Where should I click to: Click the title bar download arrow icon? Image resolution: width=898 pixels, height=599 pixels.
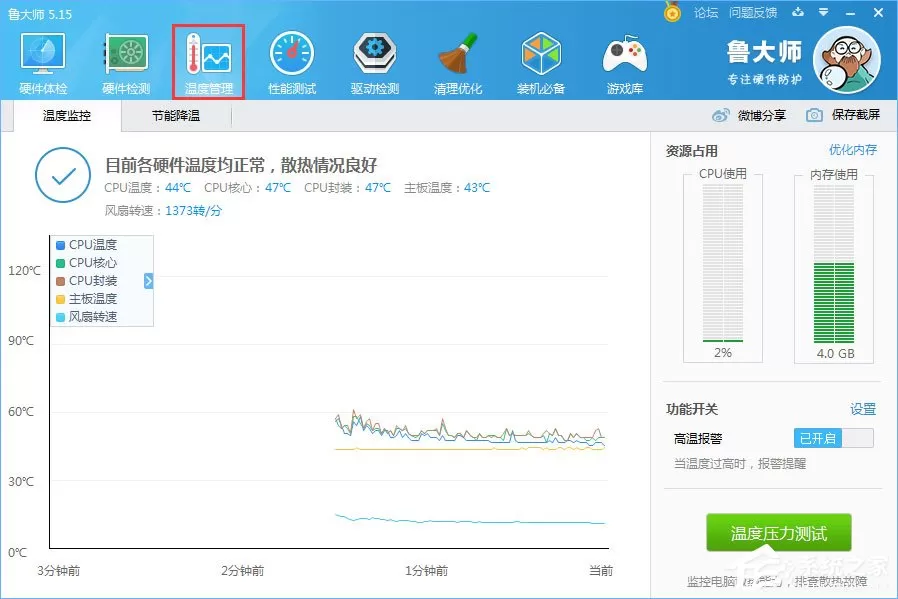tap(798, 12)
